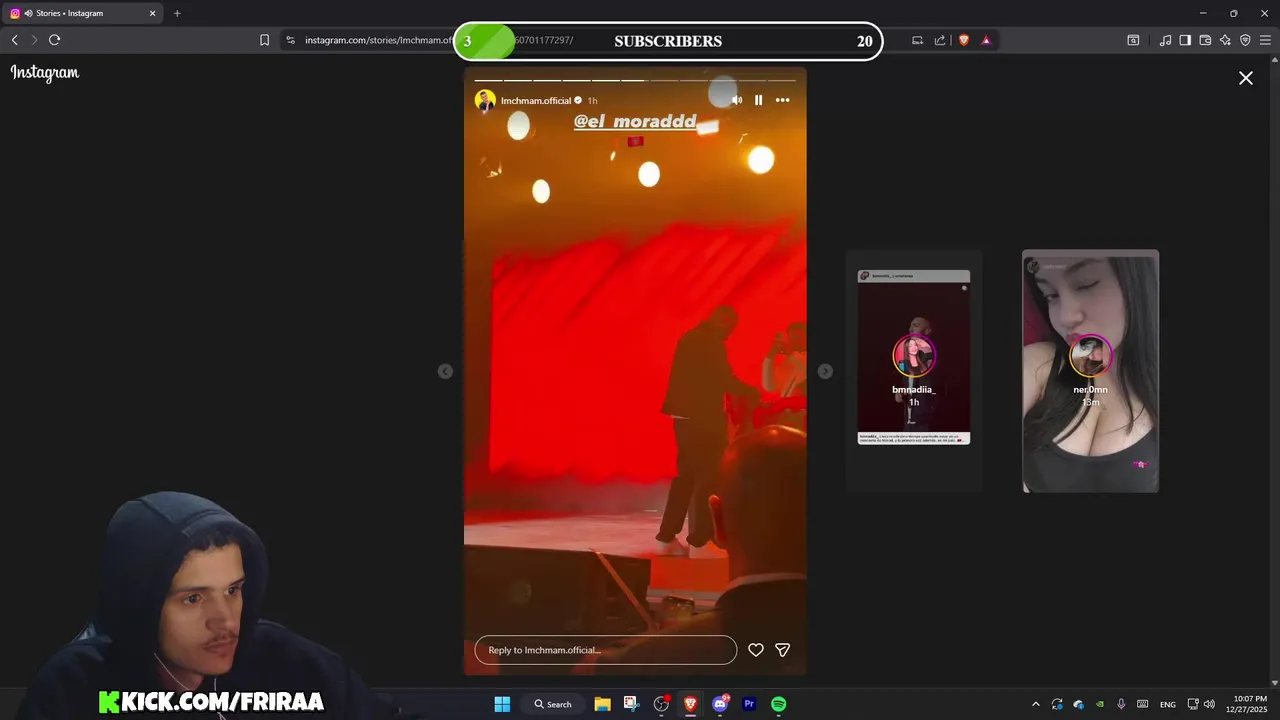Switch to Brave in the taskbar
The width and height of the screenshot is (1280, 720).
[690, 704]
